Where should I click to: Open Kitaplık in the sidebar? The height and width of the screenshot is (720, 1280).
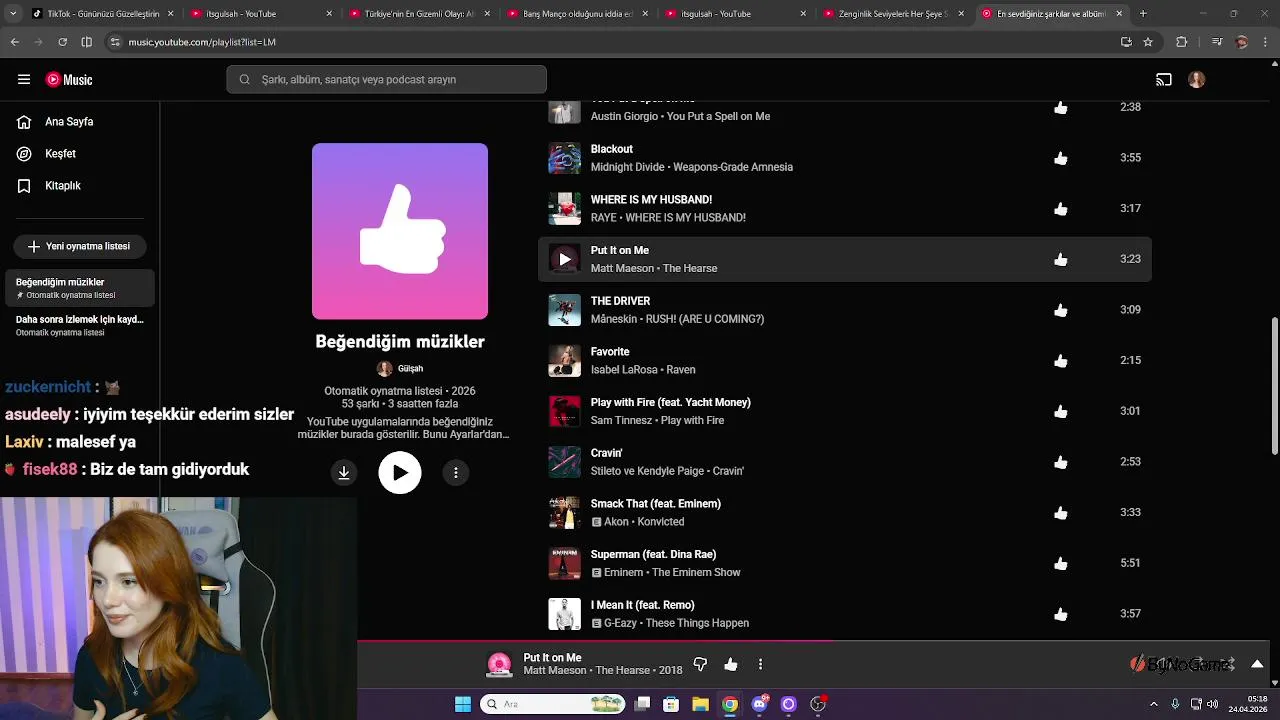pos(62,186)
